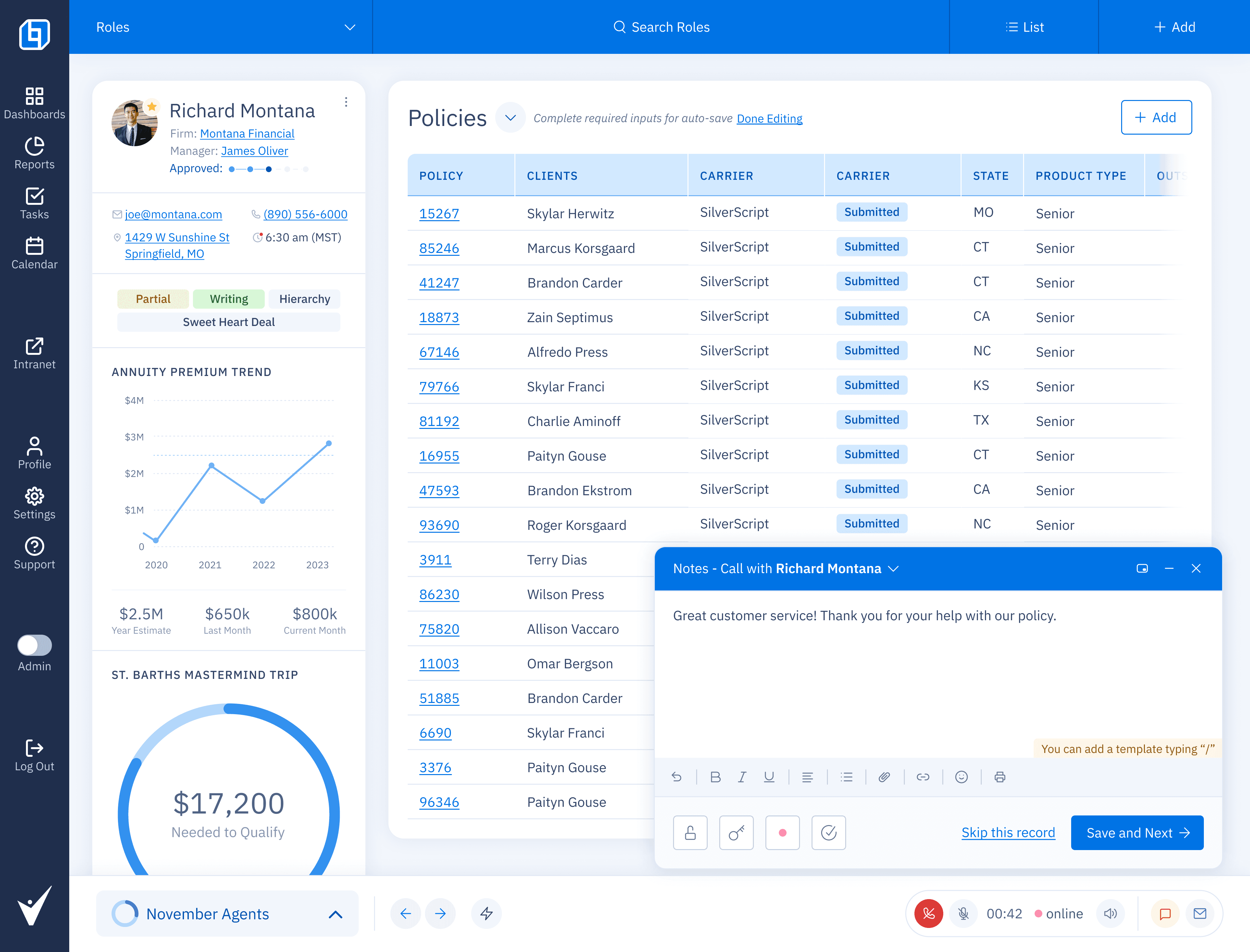Open the mail envelope icon in call bar

click(x=1200, y=914)
